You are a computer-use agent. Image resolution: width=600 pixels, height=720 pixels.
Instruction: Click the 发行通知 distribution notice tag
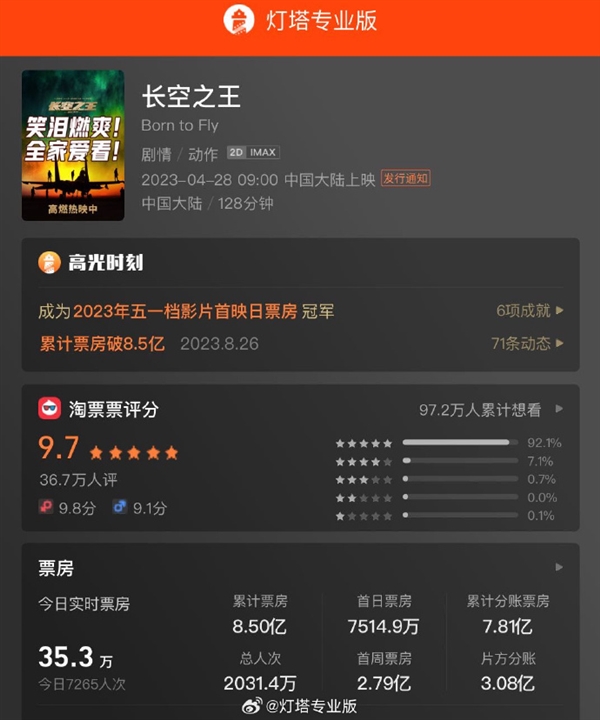[406, 178]
